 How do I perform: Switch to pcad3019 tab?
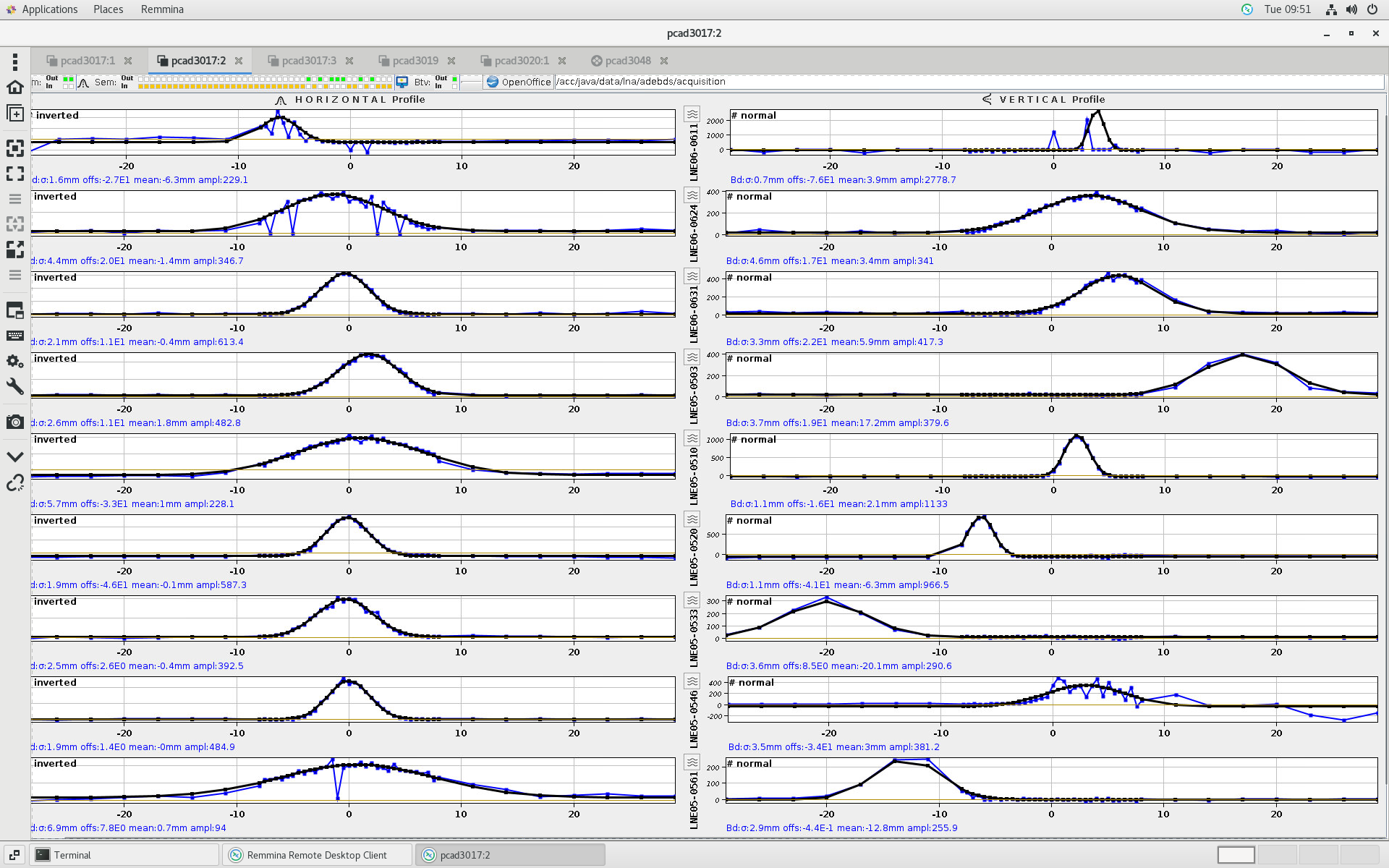[415, 61]
